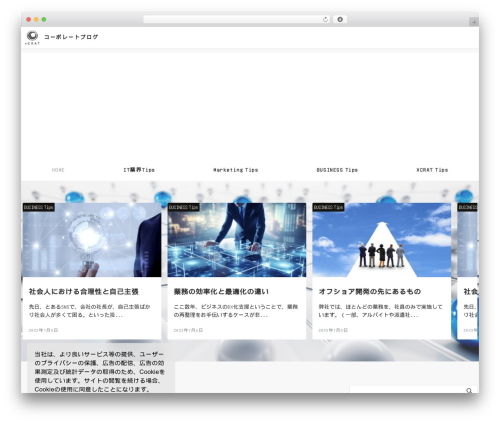Click the excerpt starting 先日、とあるSNSで
The image size is (500, 423).
pos(90,311)
